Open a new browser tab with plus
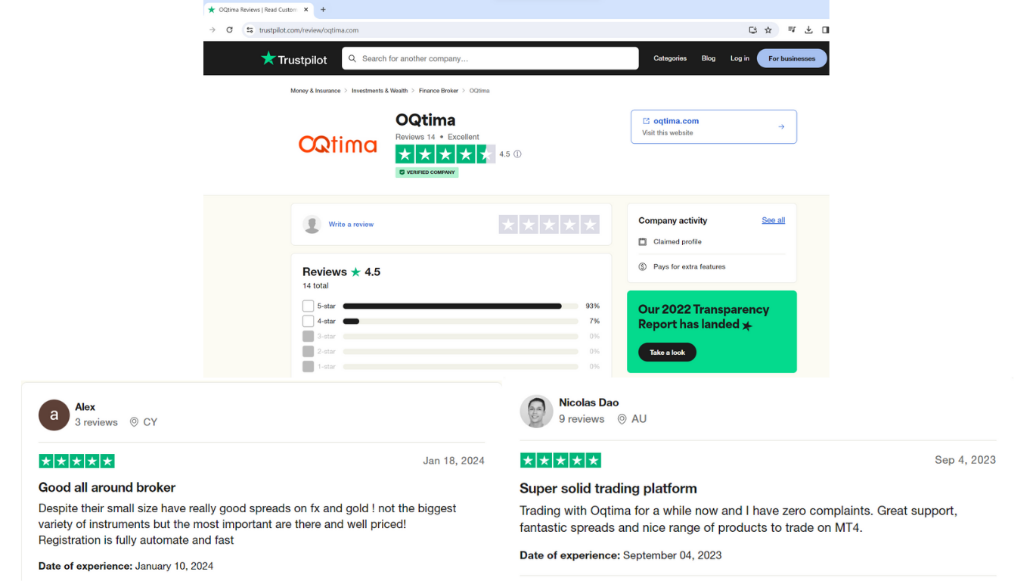Viewport: 1033px width, 581px height. (323, 9)
